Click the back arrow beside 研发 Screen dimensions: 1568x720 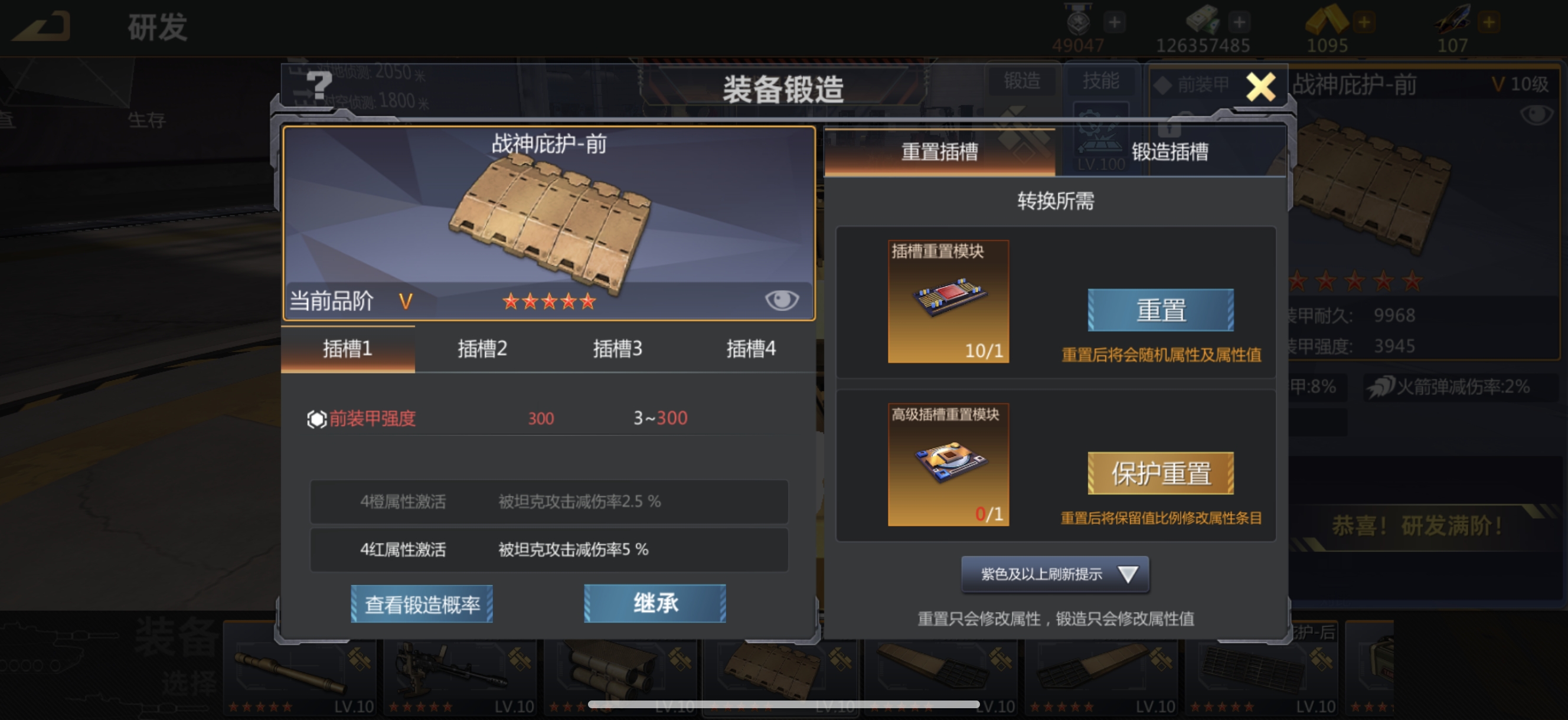(41, 27)
